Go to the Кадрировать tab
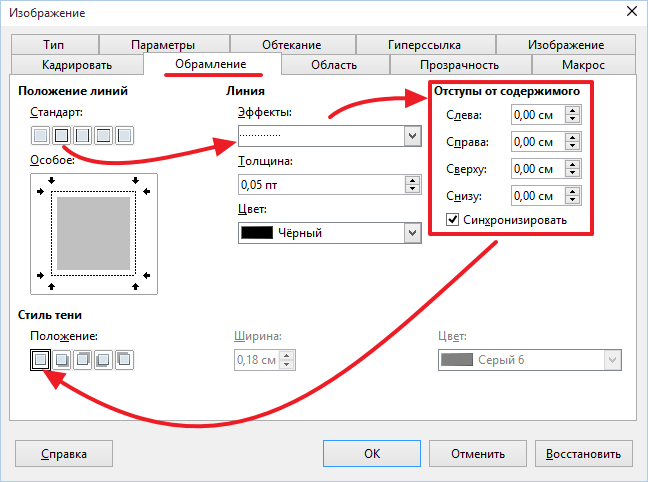The width and height of the screenshot is (648, 482). pyautogui.click(x=77, y=65)
